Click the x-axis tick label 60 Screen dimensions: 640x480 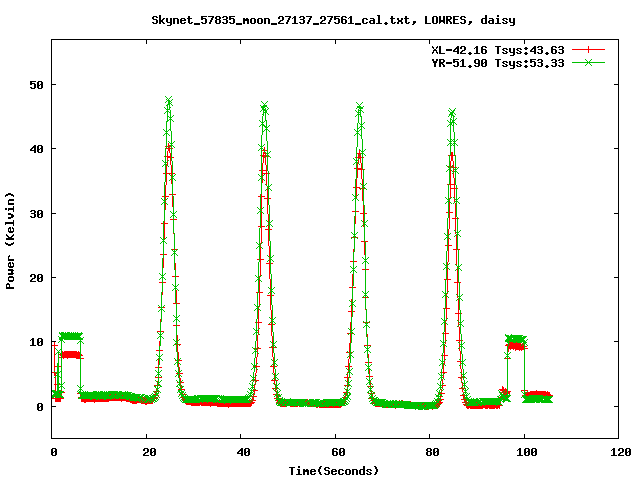click(x=338, y=452)
